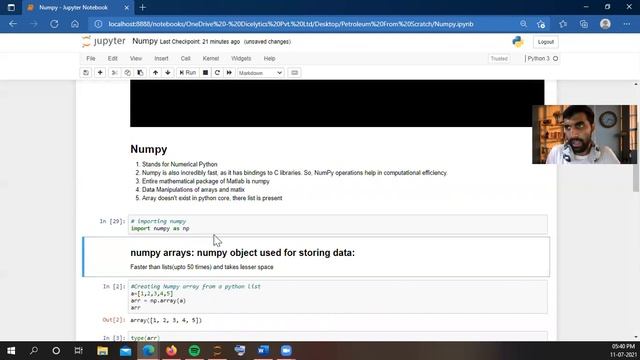Save notebook with the save icon

pos(86,73)
